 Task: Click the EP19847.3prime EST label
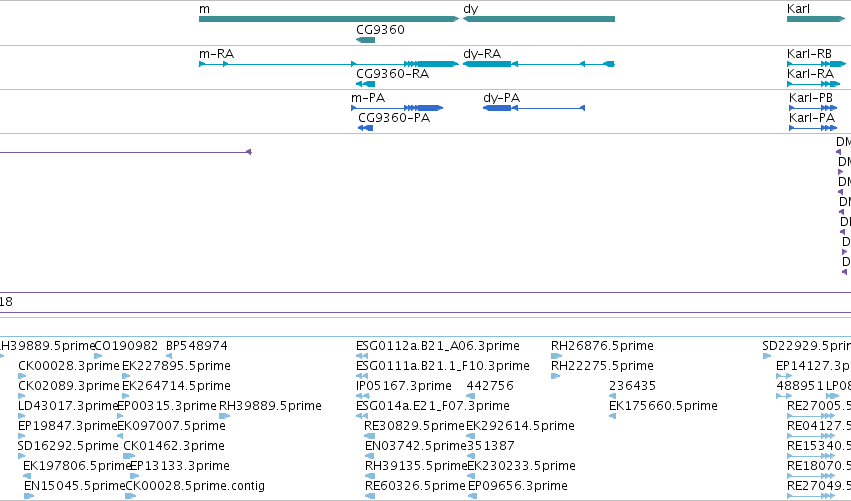[67, 426]
